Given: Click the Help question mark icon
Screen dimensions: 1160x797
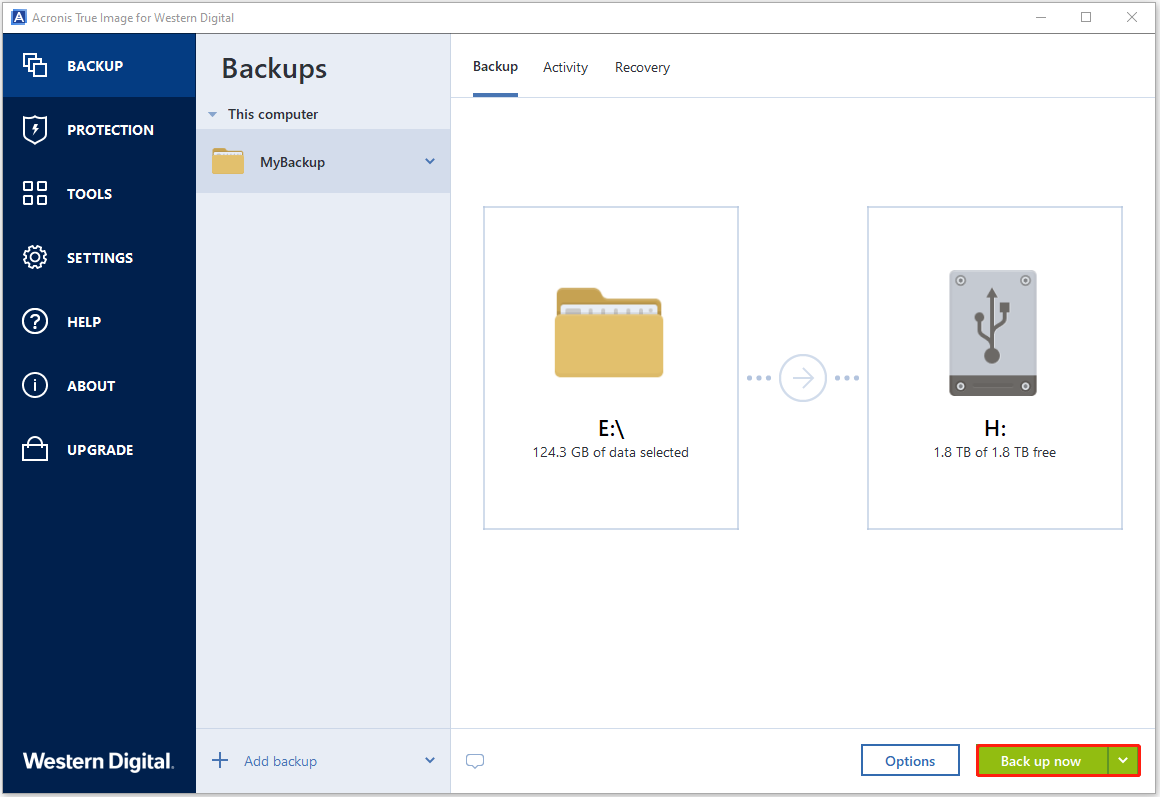Looking at the screenshot, I should 35,322.
